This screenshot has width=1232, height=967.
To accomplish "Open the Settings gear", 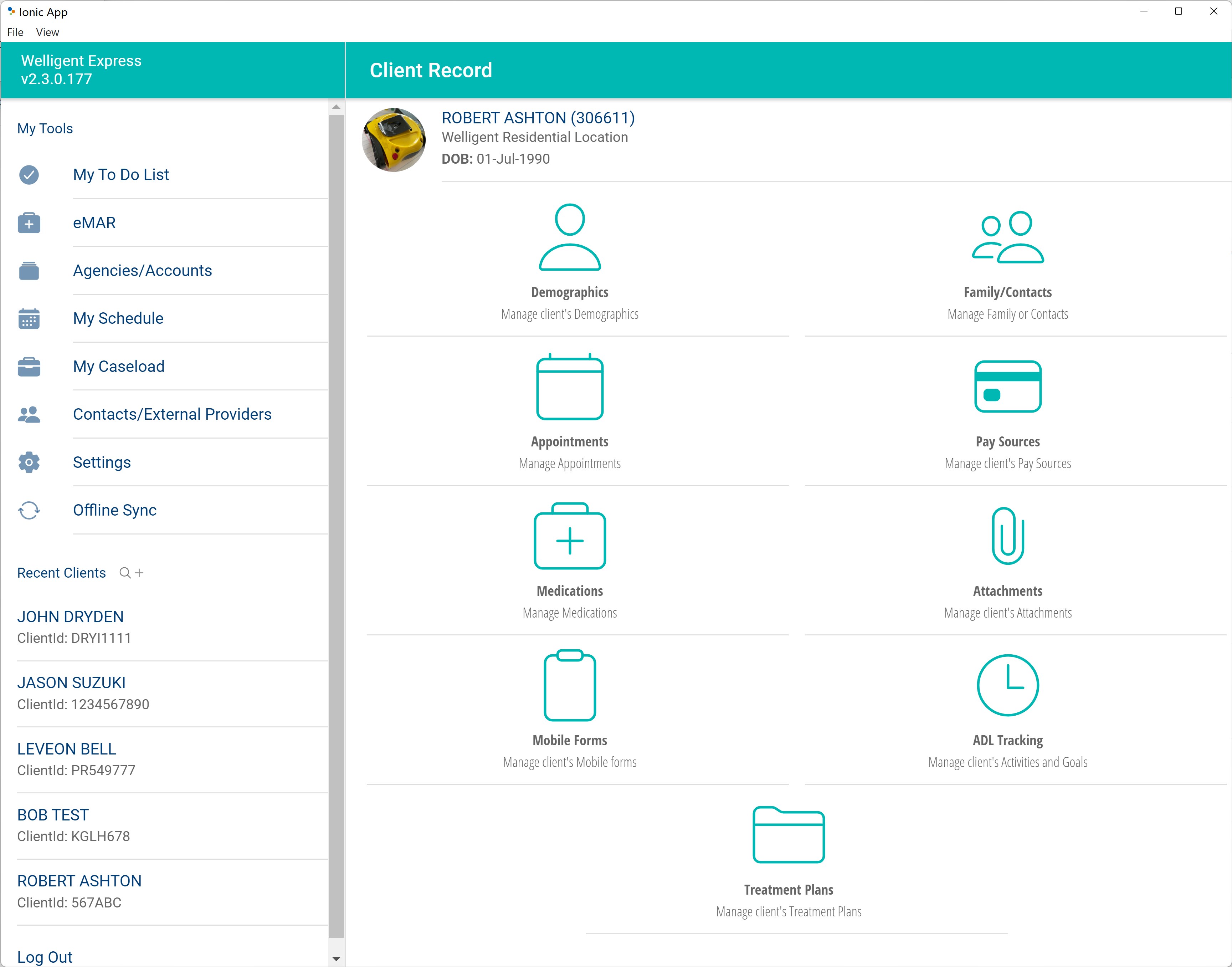I will (x=101, y=462).
